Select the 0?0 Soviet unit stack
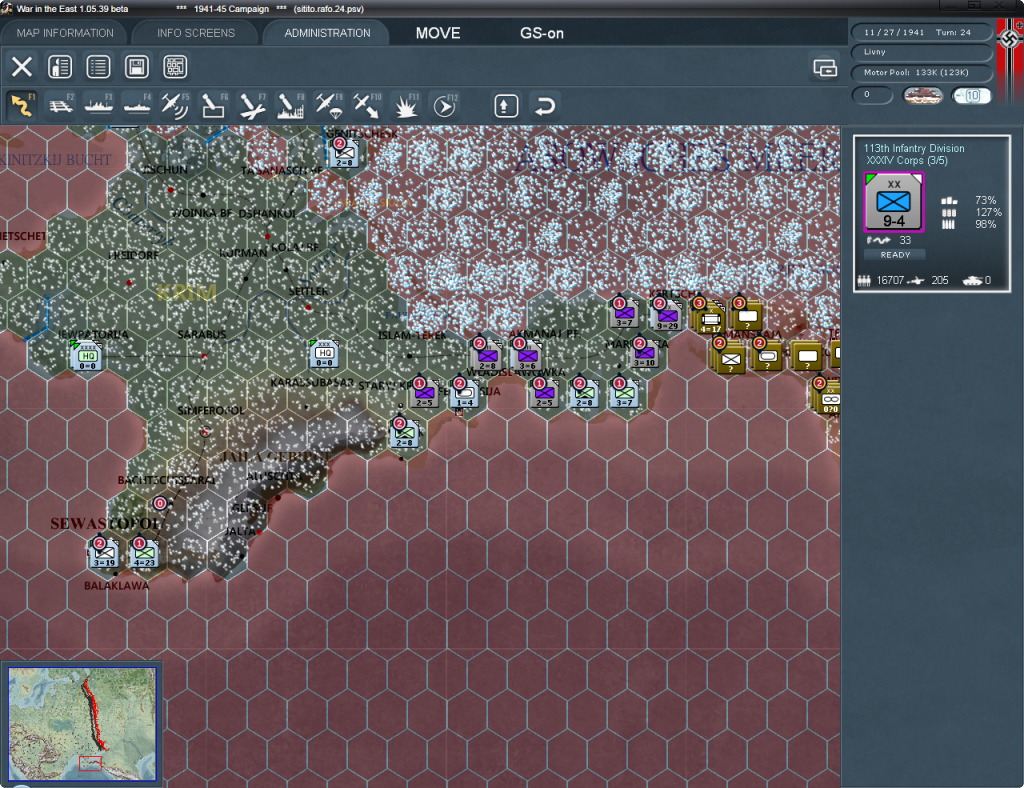This screenshot has height=788, width=1024. pyautogui.click(x=828, y=396)
